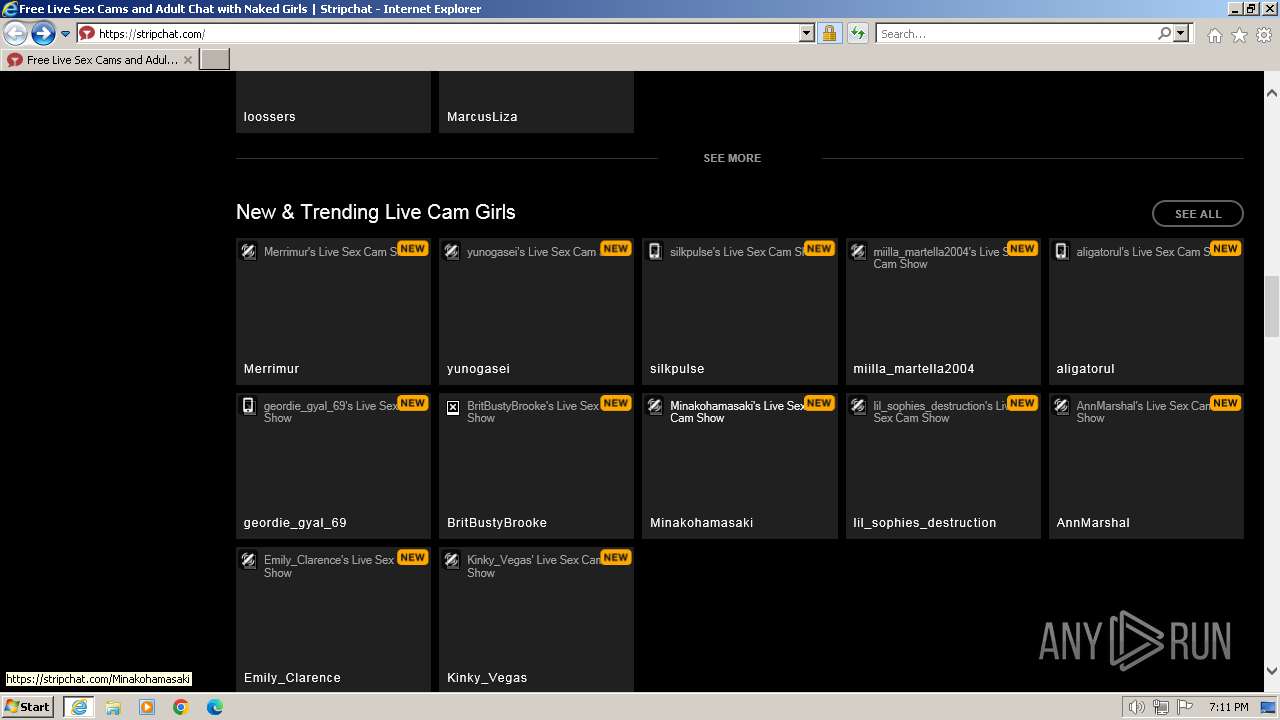Image resolution: width=1280 pixels, height=720 pixels.
Task: Click the network tray icon
Action: [x=1161, y=707]
